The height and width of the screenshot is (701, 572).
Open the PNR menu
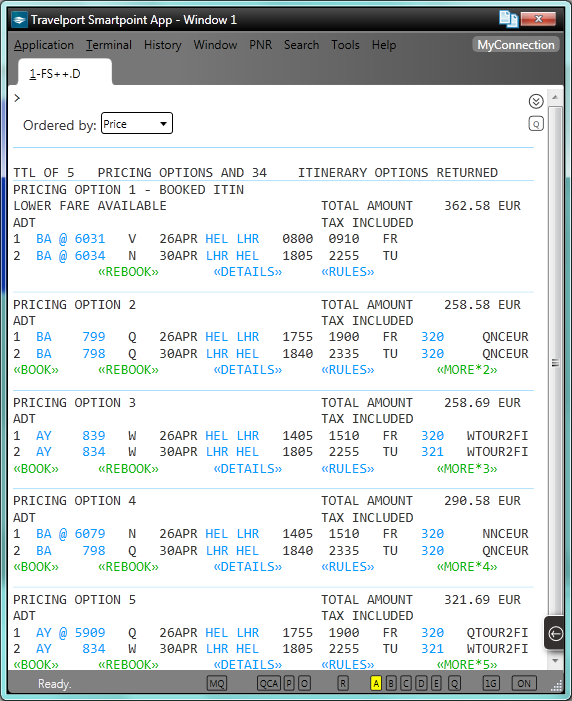tap(261, 45)
